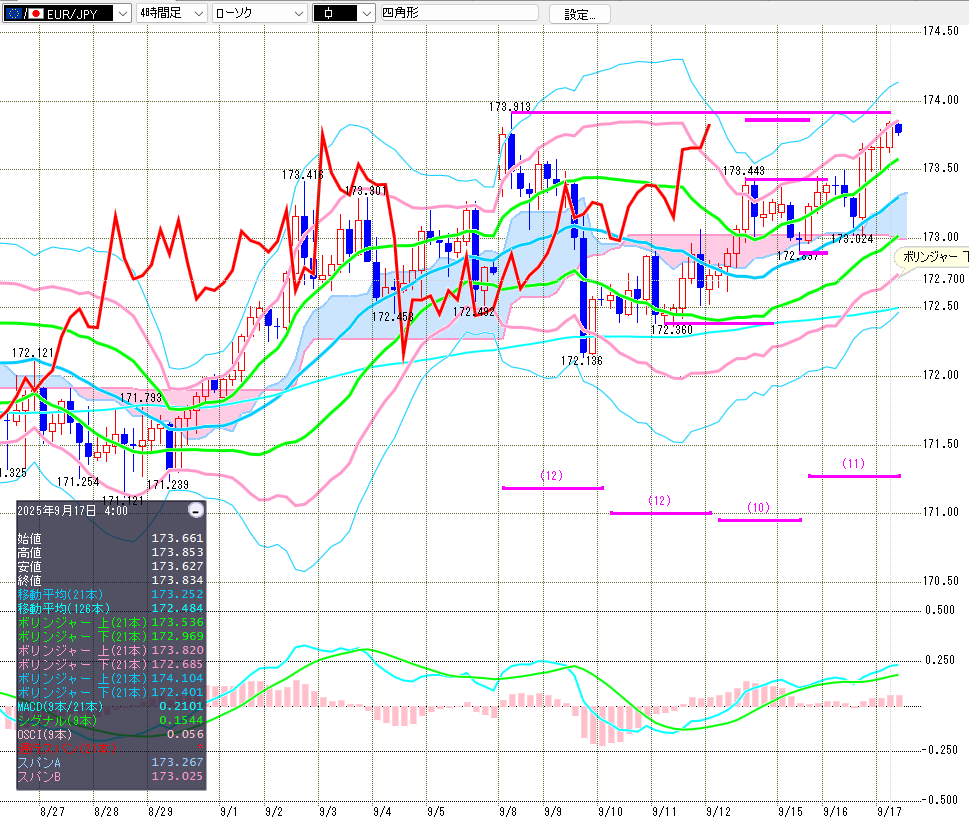Screen dimensions: 969x821
Task: Select the magenta (11) range marker
Action: [x=853, y=464]
